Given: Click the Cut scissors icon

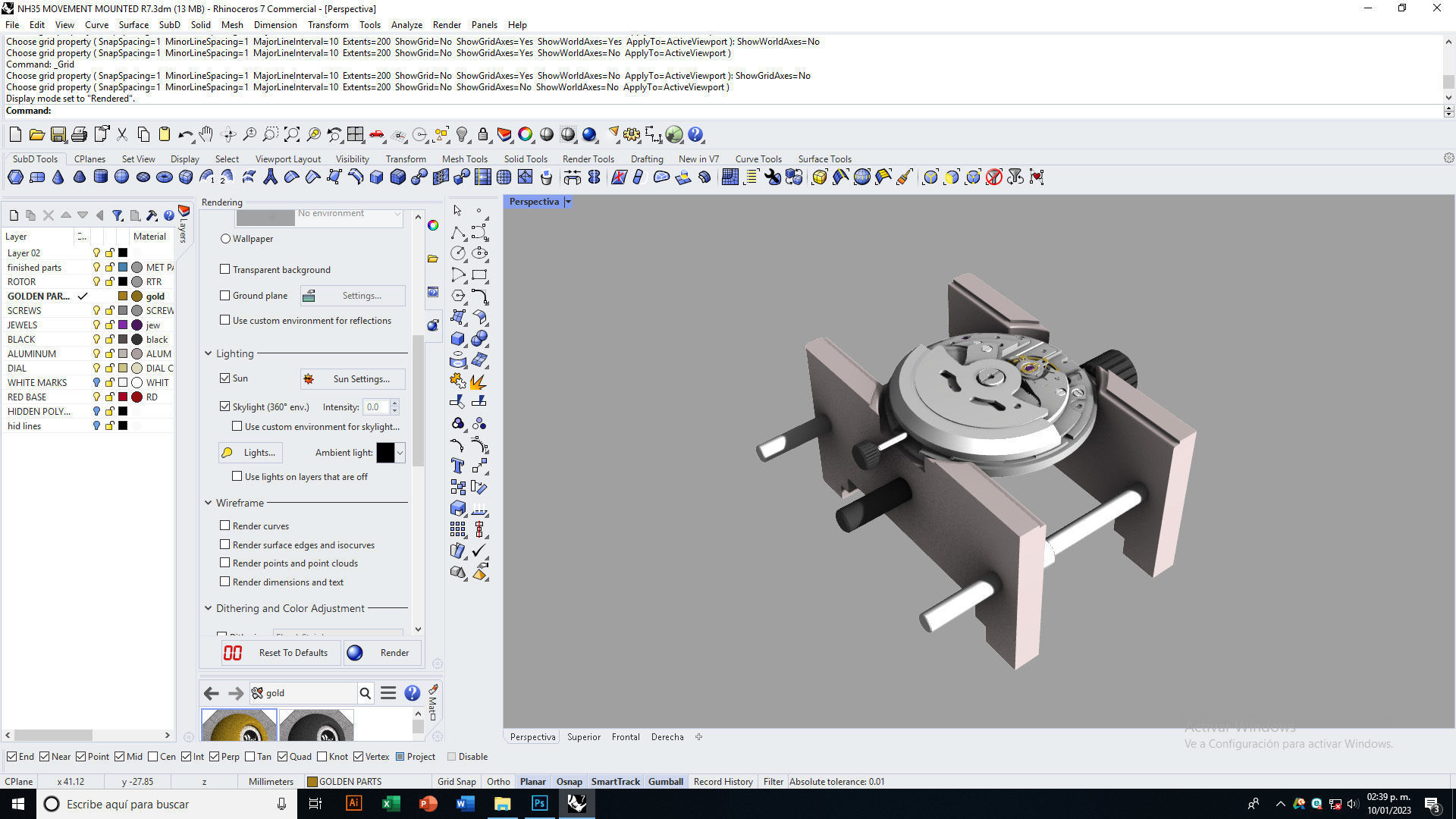Looking at the screenshot, I should tap(121, 135).
